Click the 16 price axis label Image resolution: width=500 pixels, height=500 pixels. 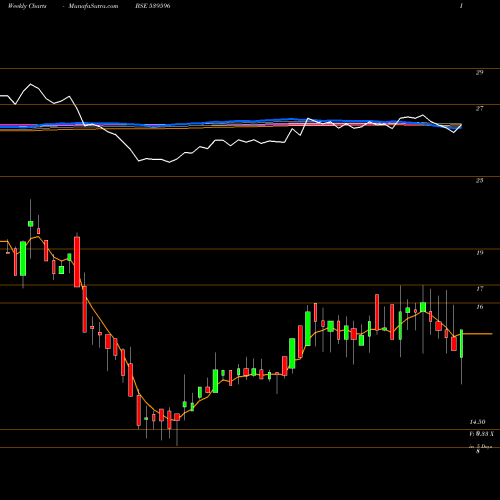479,307
